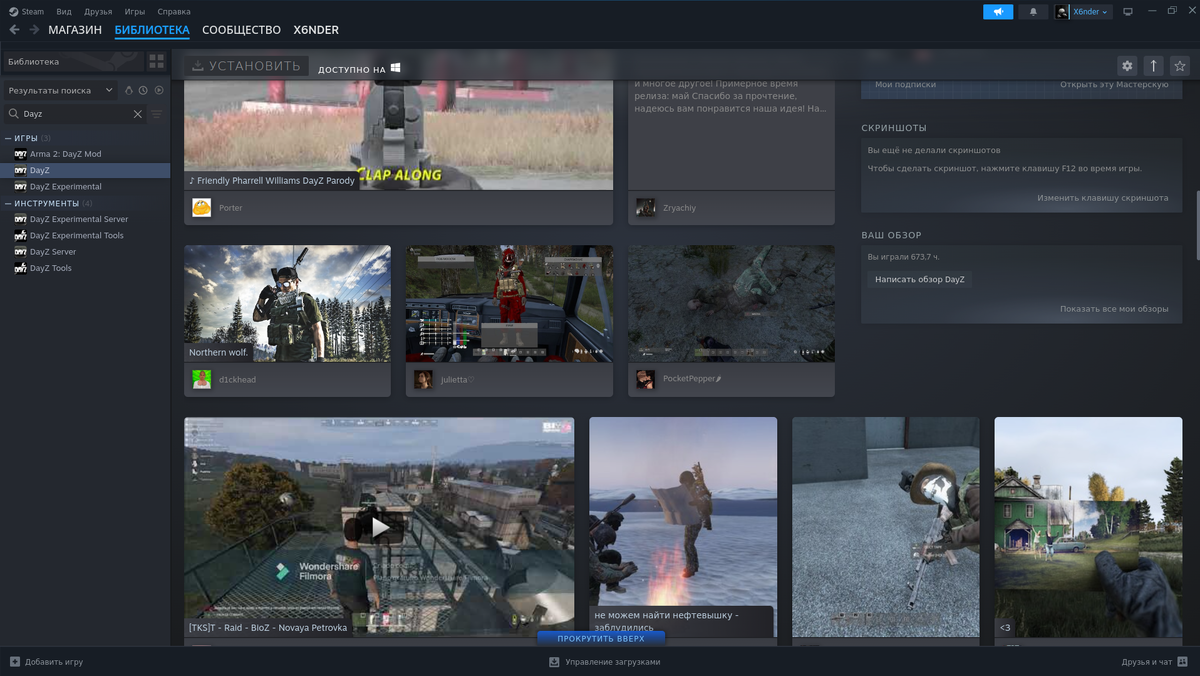1200x676 pixels.
Task: Open the Вид menu
Action: (x=63, y=11)
